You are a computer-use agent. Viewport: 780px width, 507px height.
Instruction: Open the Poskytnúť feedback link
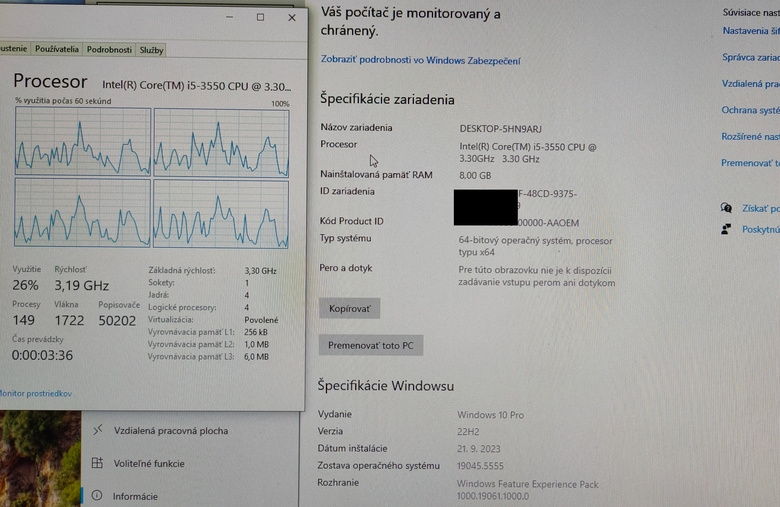click(761, 229)
